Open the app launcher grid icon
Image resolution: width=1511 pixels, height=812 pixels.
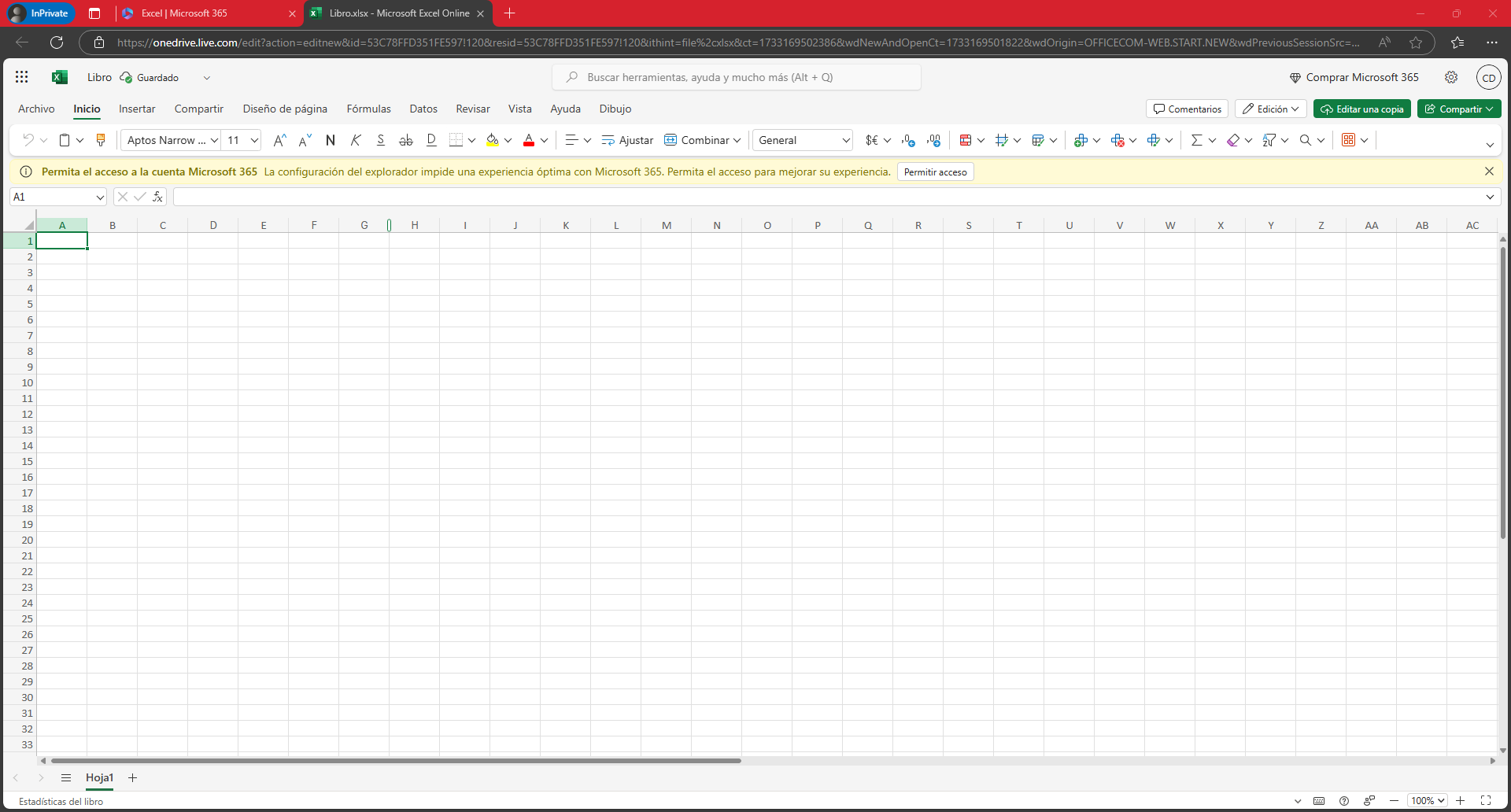[21, 77]
